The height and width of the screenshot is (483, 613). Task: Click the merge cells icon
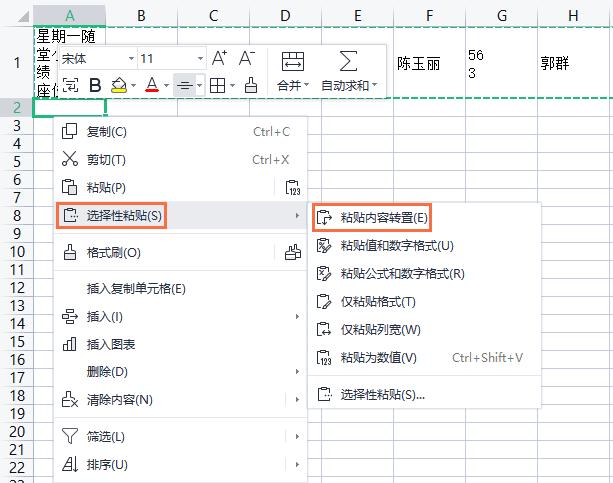293,61
